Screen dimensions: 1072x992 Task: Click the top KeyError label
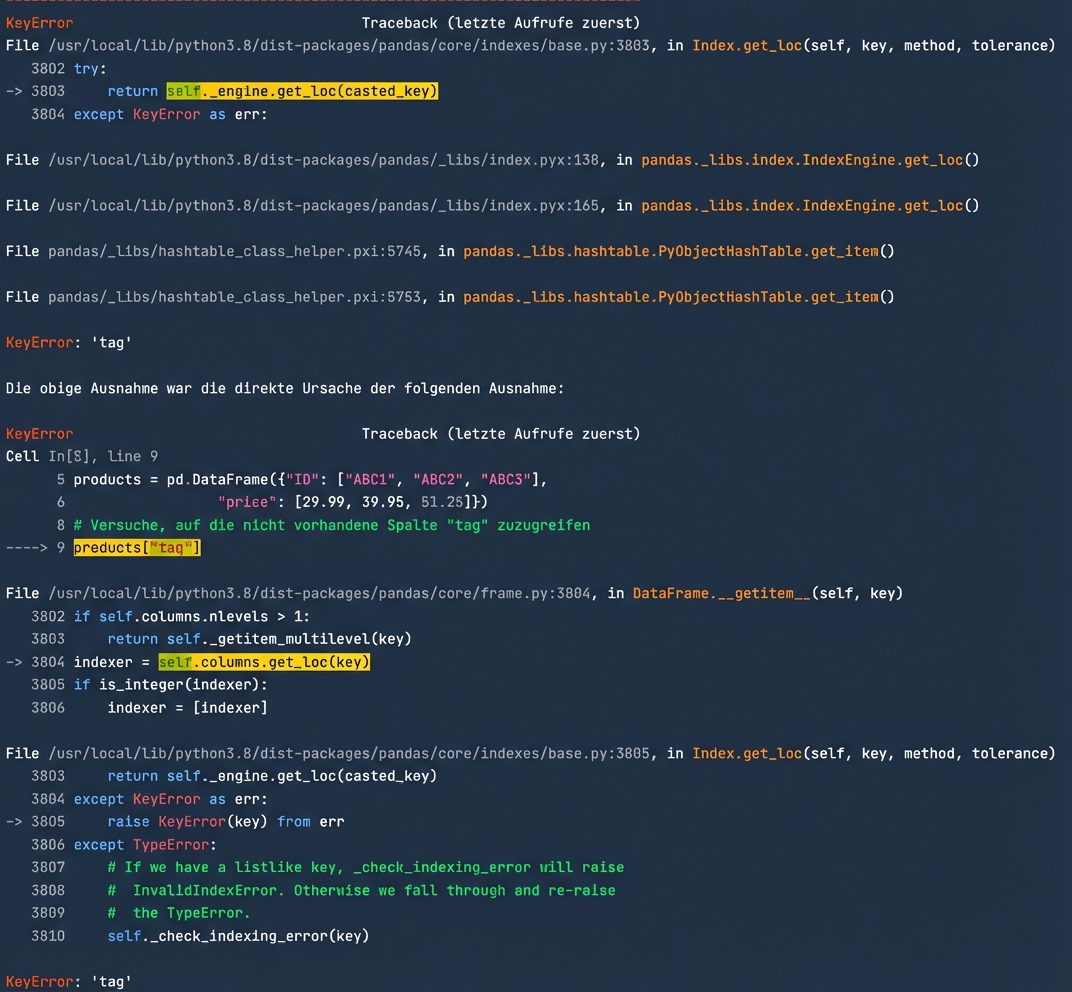[39, 22]
